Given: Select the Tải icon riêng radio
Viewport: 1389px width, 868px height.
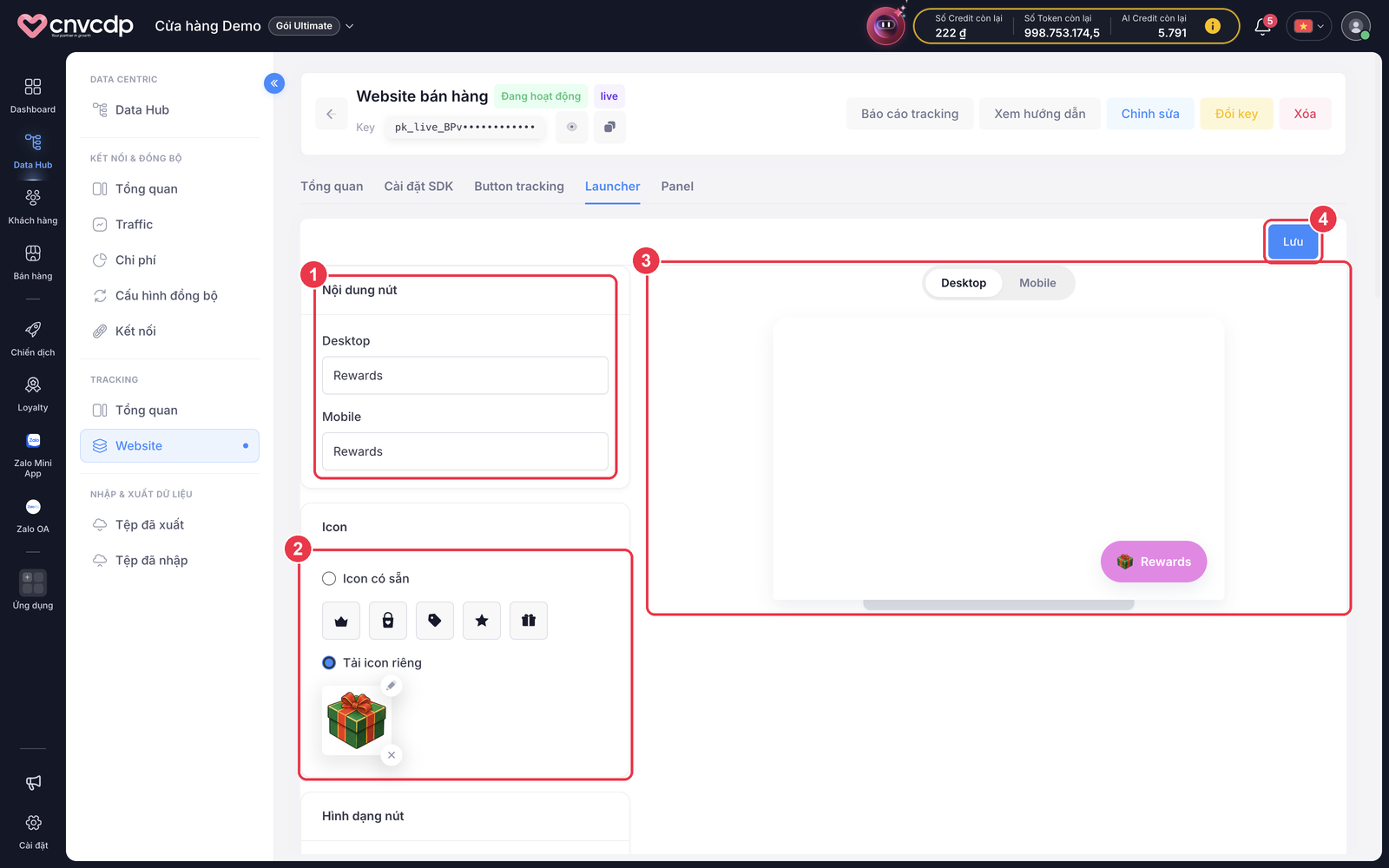Looking at the screenshot, I should (329, 663).
